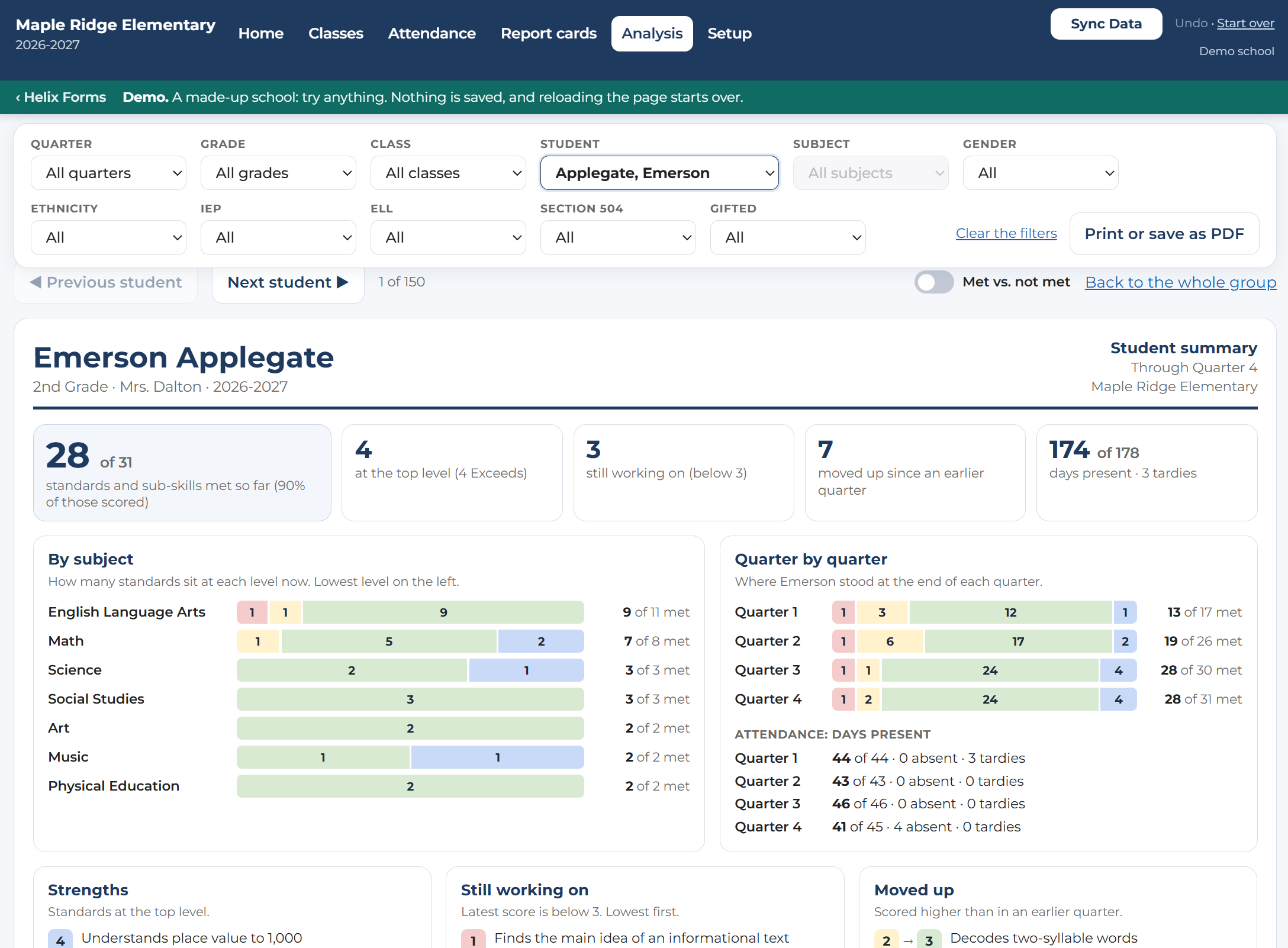Click the 3 still working on card
The image size is (1288, 948).
(684, 473)
